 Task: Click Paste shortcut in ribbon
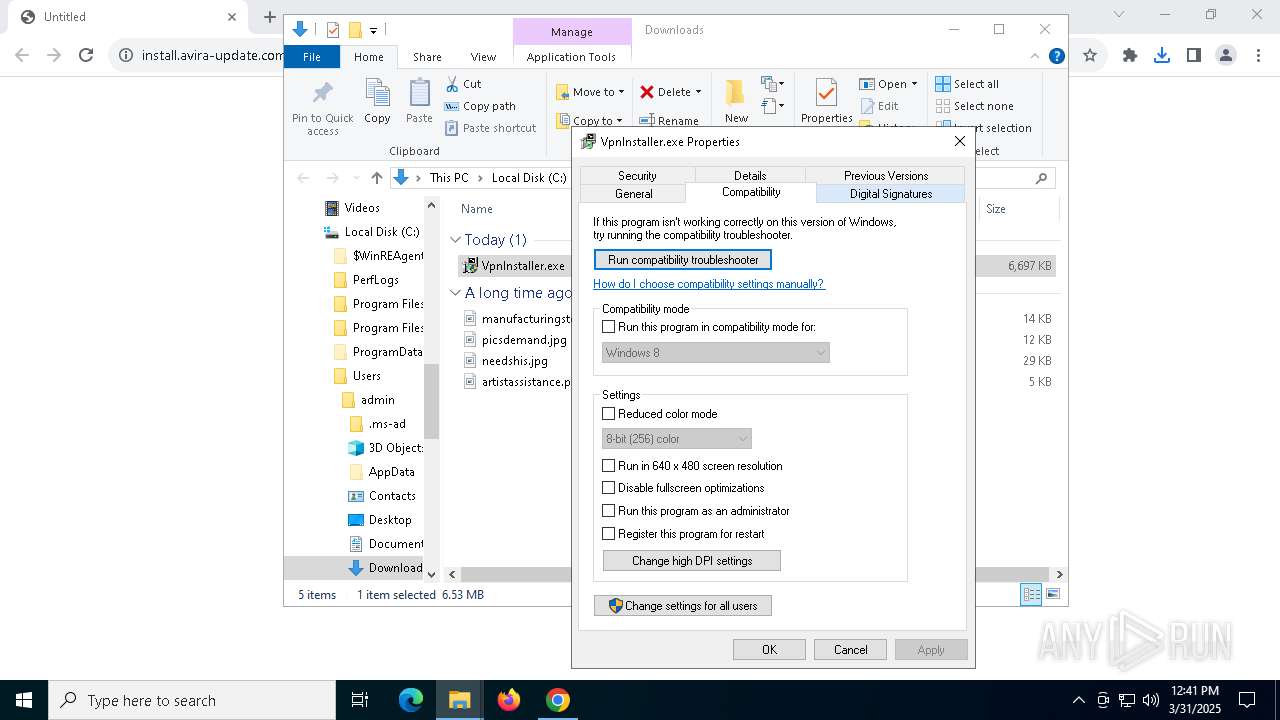coord(491,128)
